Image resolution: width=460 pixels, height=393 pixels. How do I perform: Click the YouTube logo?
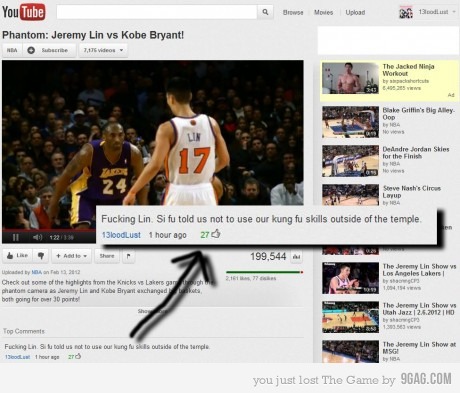(x=23, y=12)
